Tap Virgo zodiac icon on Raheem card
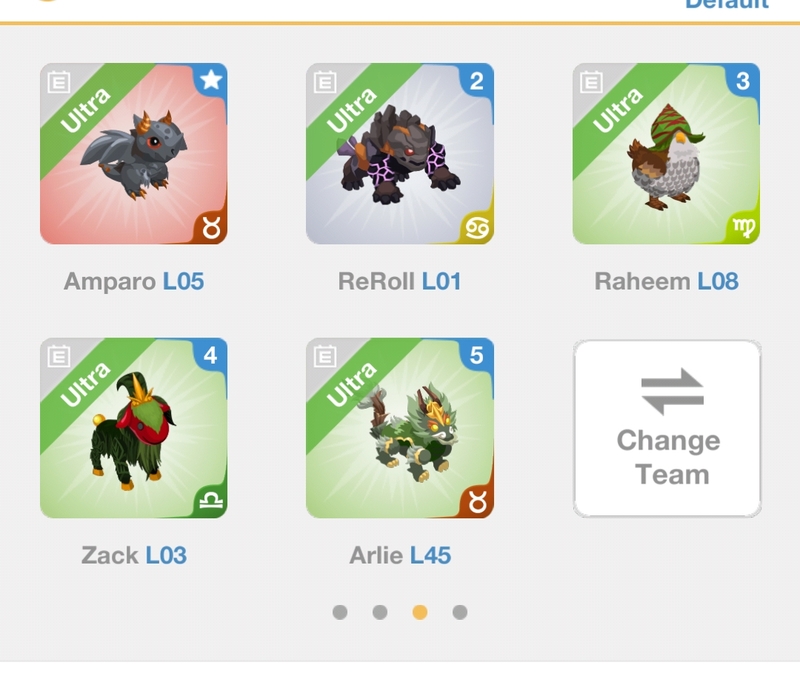Image resolution: width=800 pixels, height=682 pixels. [744, 227]
